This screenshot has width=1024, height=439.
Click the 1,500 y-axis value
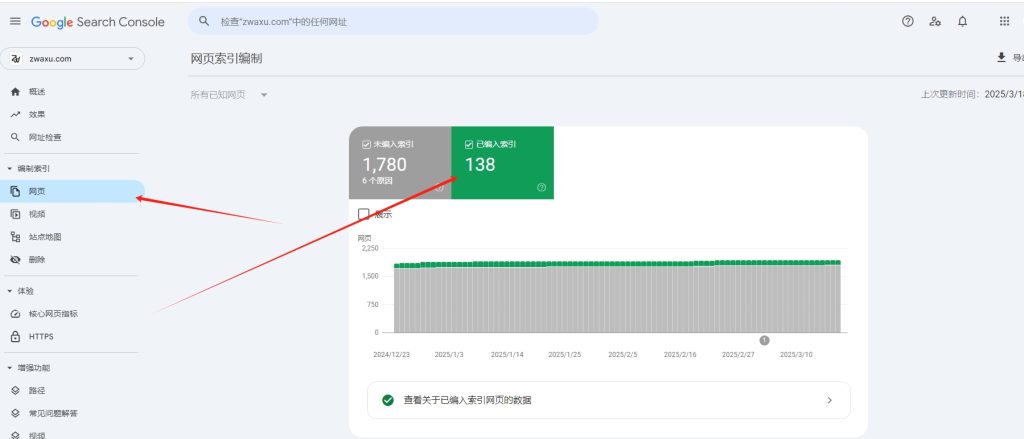tap(370, 276)
